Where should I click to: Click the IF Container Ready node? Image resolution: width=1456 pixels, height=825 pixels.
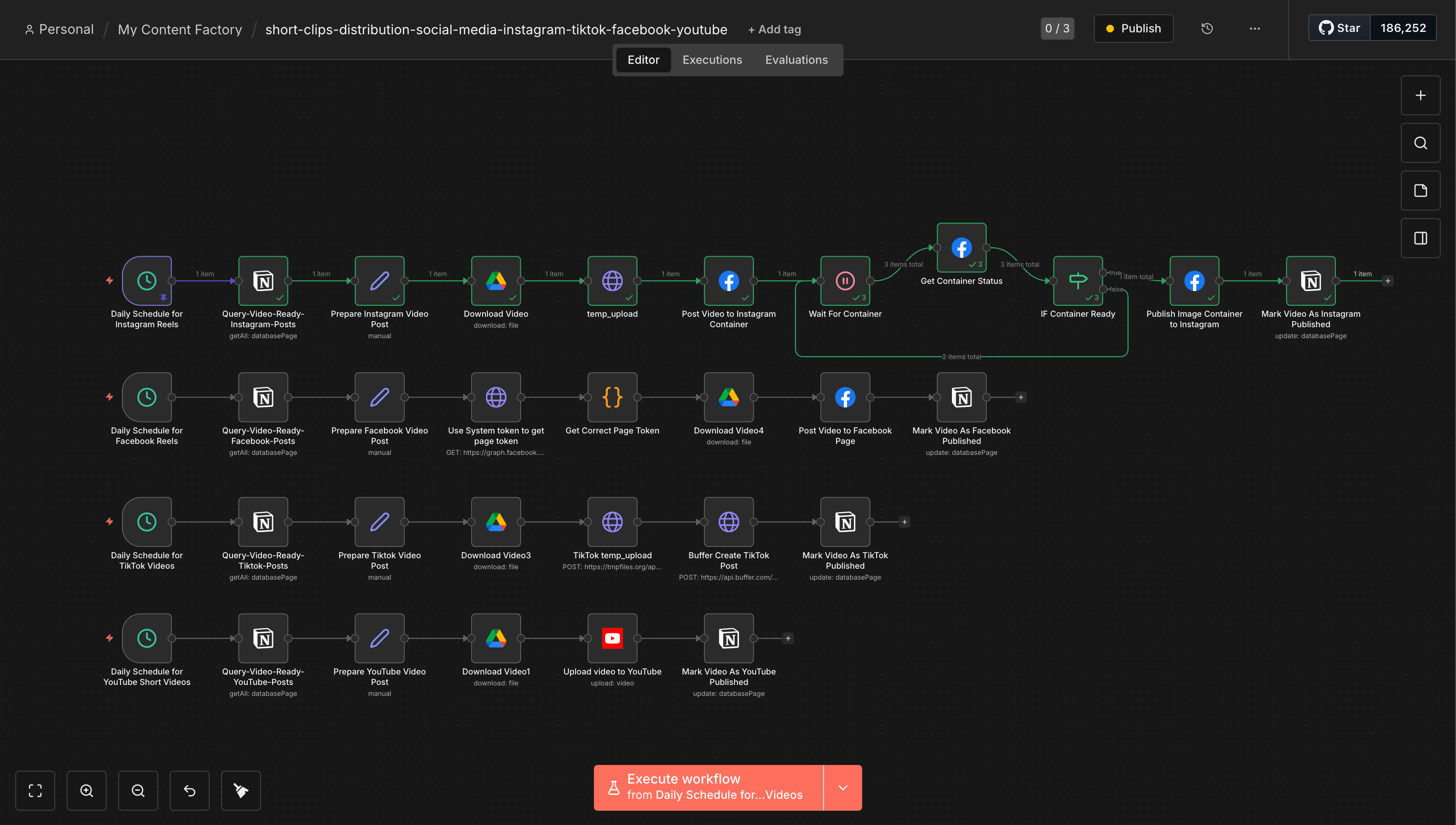(x=1078, y=281)
